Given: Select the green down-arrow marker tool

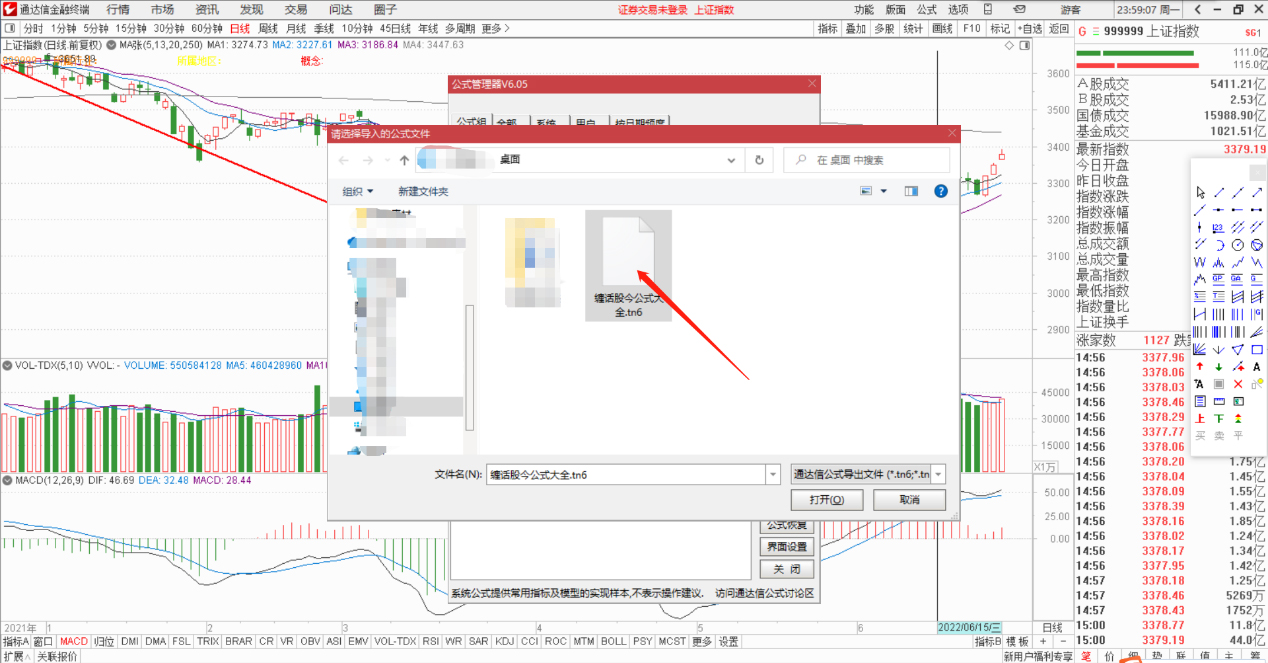Looking at the screenshot, I should tap(1219, 366).
